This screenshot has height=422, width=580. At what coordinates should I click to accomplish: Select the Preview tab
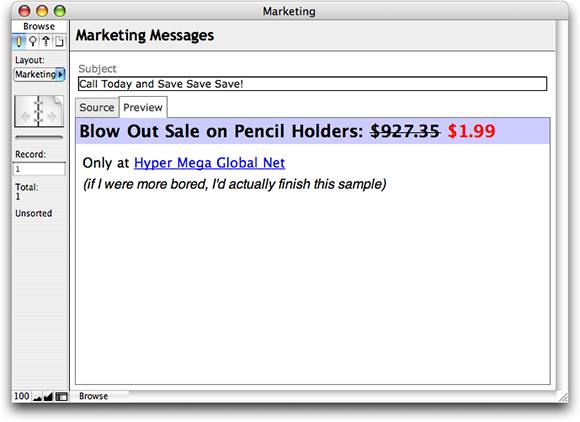click(x=143, y=108)
